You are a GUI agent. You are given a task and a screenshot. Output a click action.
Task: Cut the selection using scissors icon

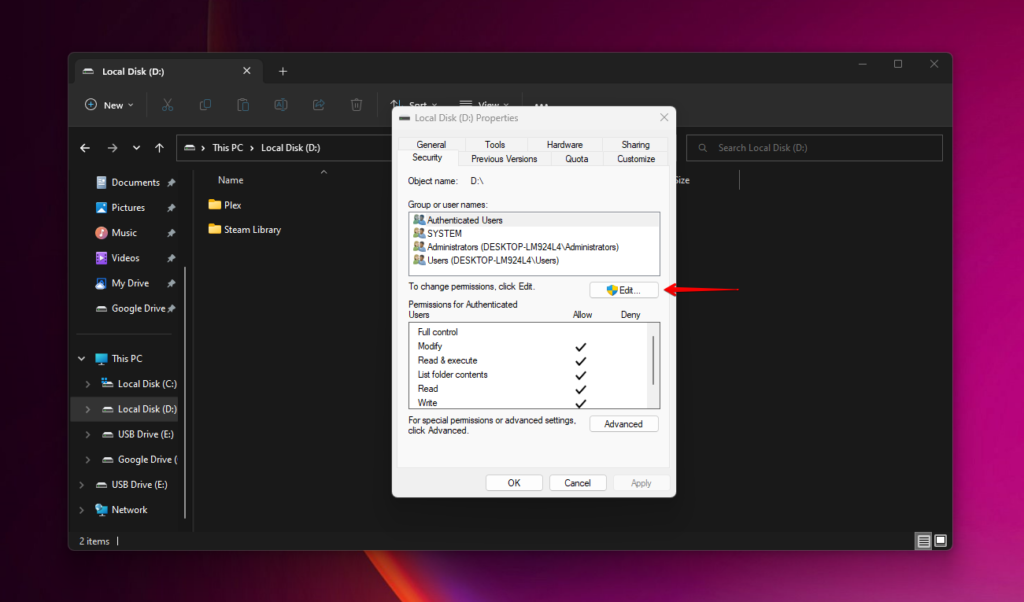click(x=167, y=105)
